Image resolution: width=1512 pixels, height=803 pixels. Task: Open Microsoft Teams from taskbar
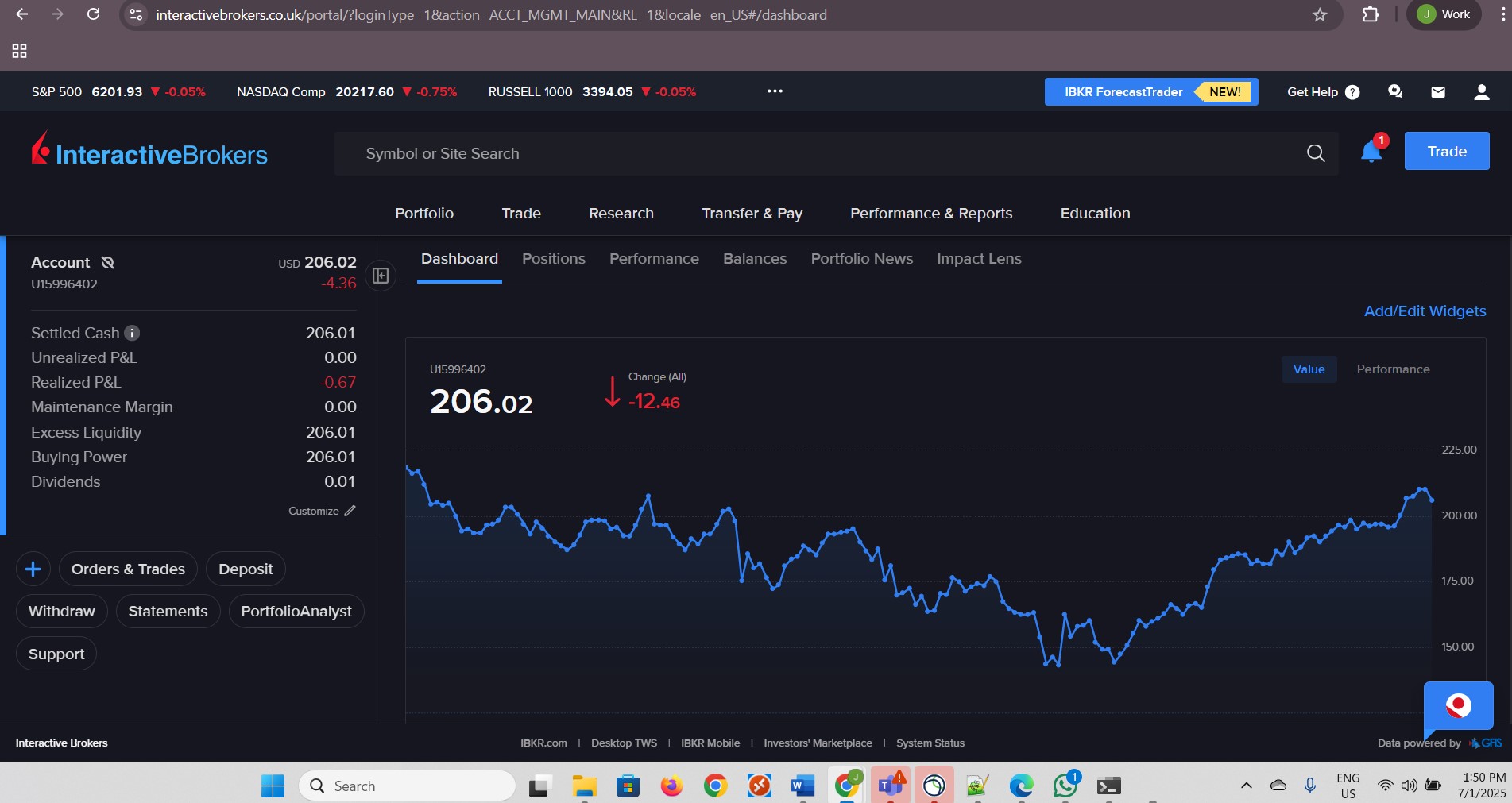[x=890, y=786]
